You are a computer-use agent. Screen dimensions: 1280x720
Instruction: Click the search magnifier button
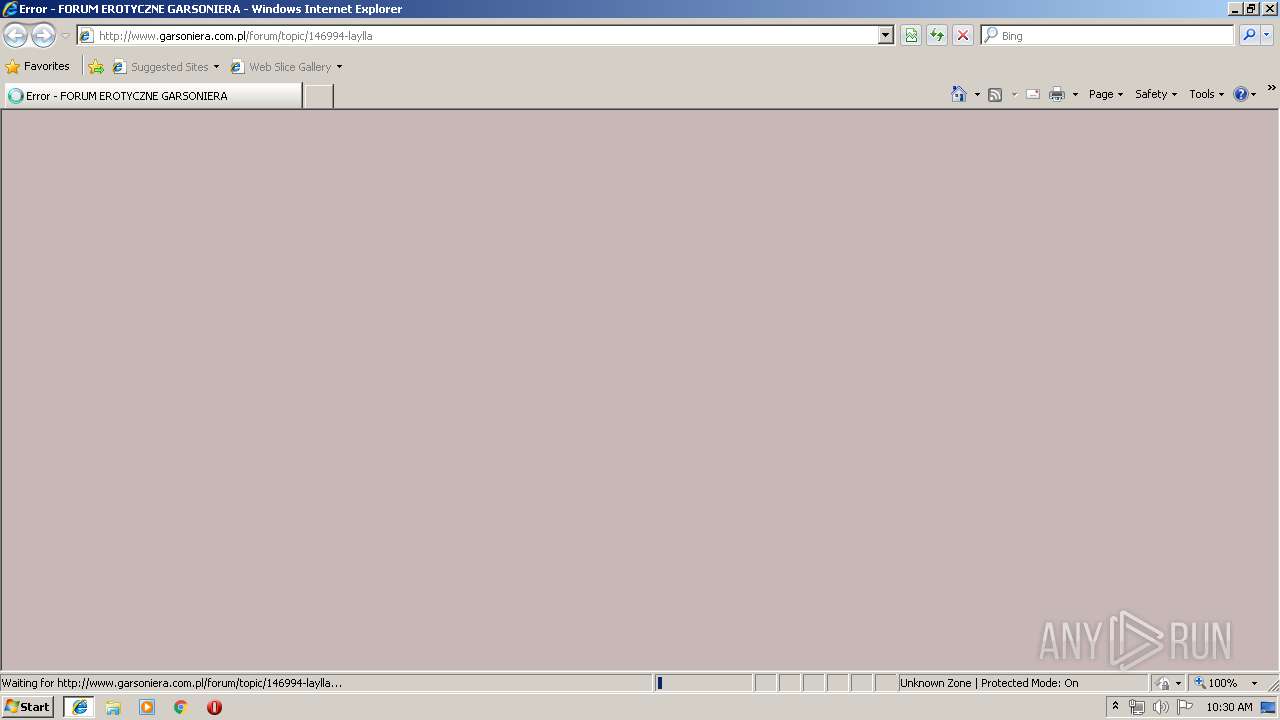point(1249,36)
